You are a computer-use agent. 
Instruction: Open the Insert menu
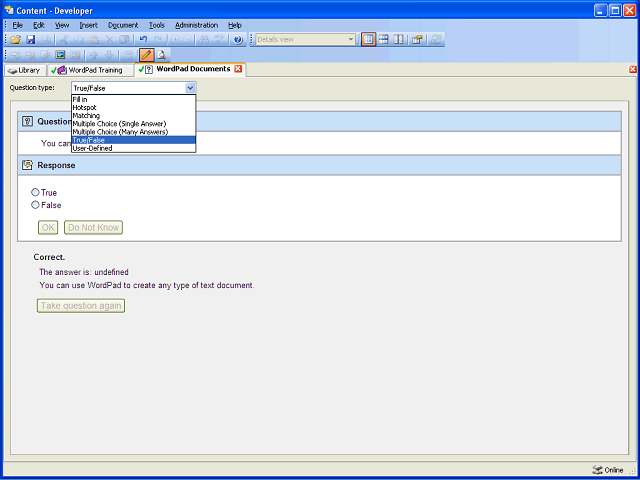pyautogui.click(x=89, y=25)
